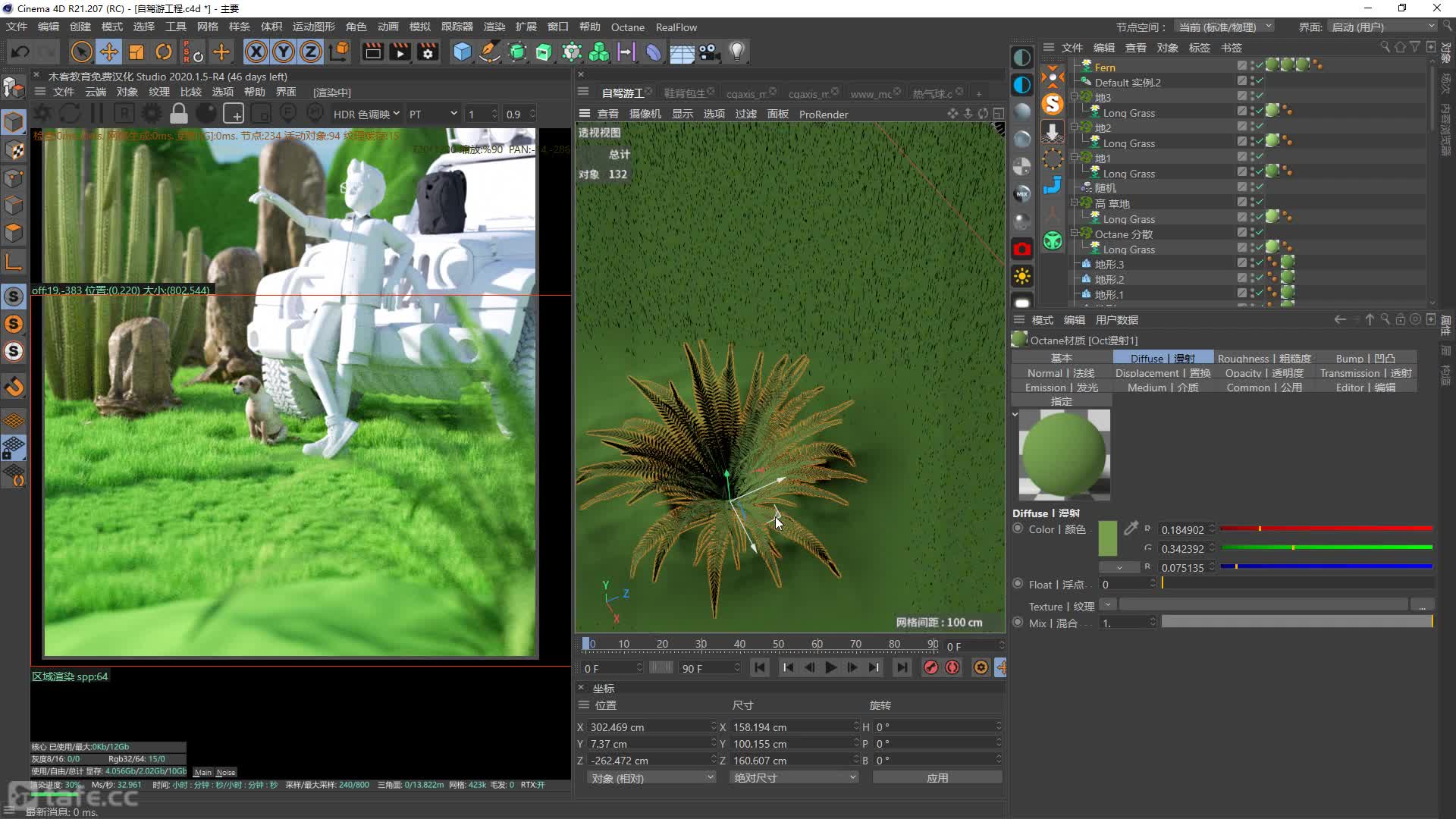The width and height of the screenshot is (1456, 819).
Task: Click the green diffuse color swatch
Action: [1107, 538]
